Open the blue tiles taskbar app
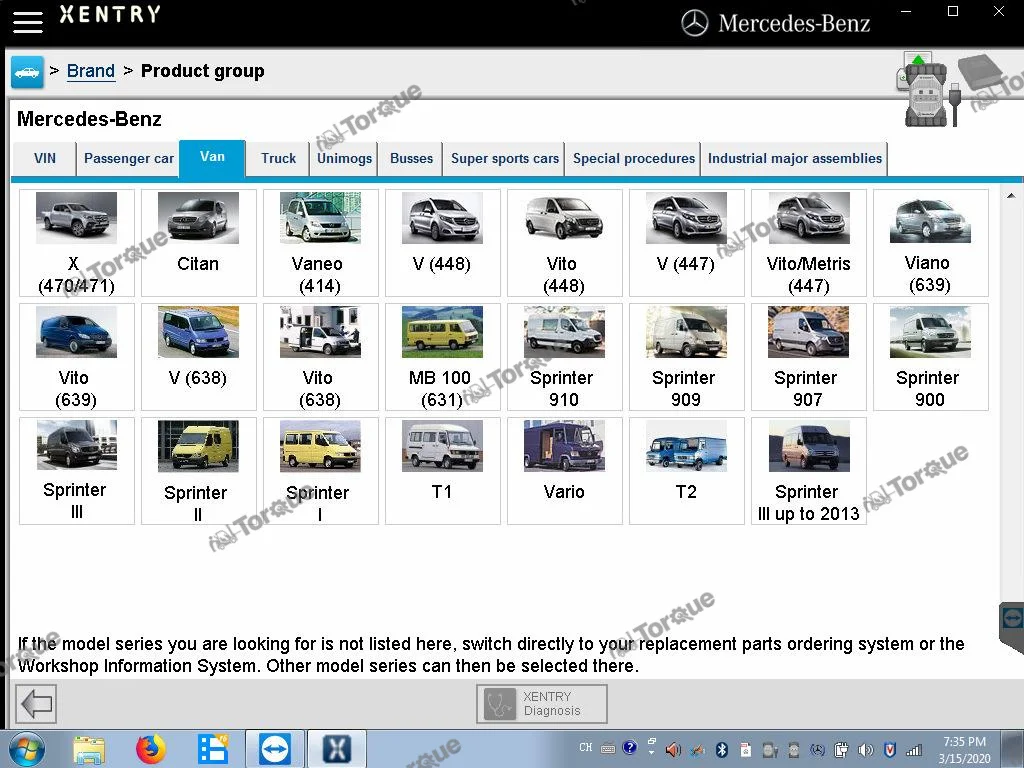 (213, 750)
